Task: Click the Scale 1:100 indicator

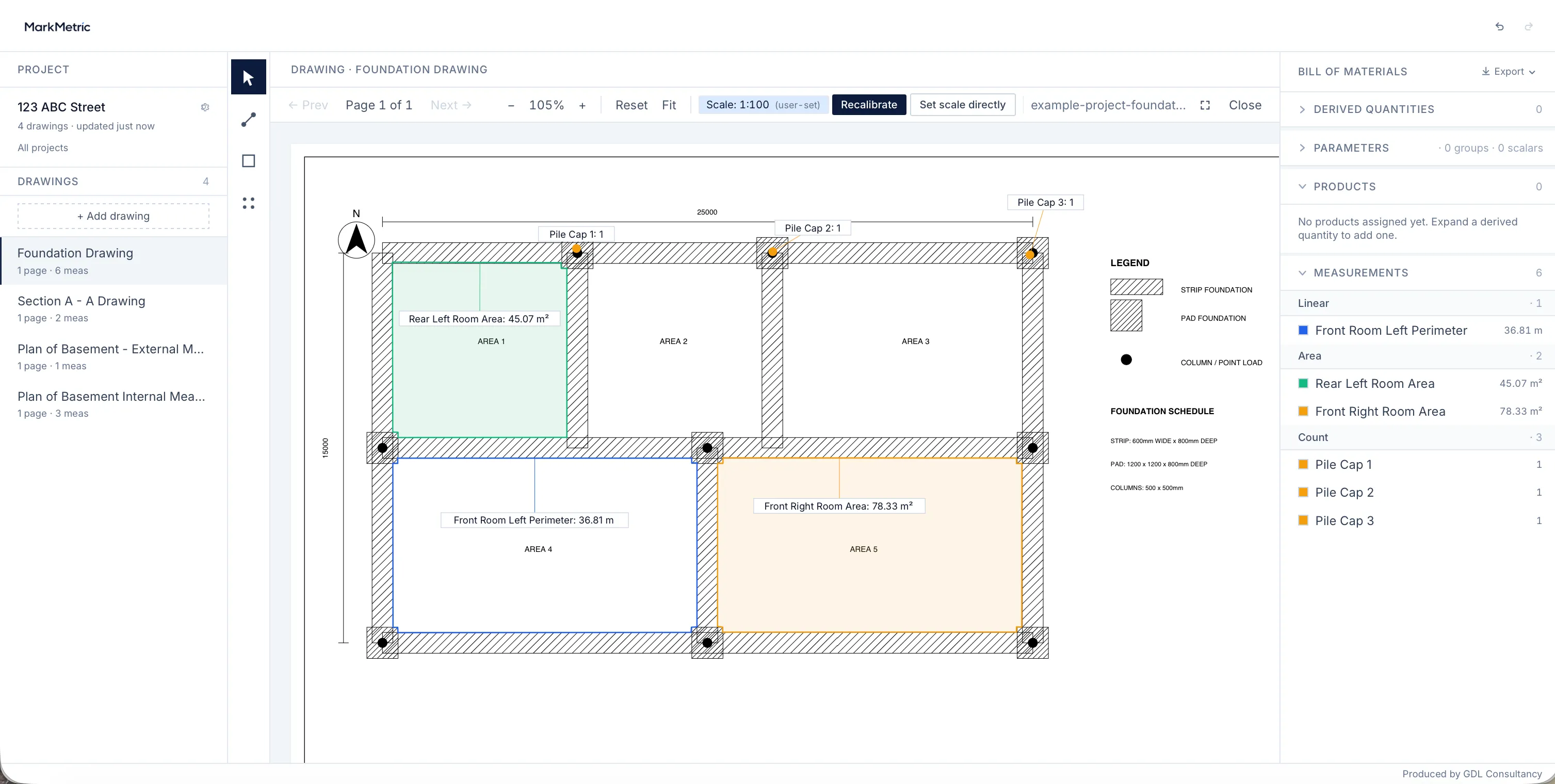Action: tap(763, 104)
